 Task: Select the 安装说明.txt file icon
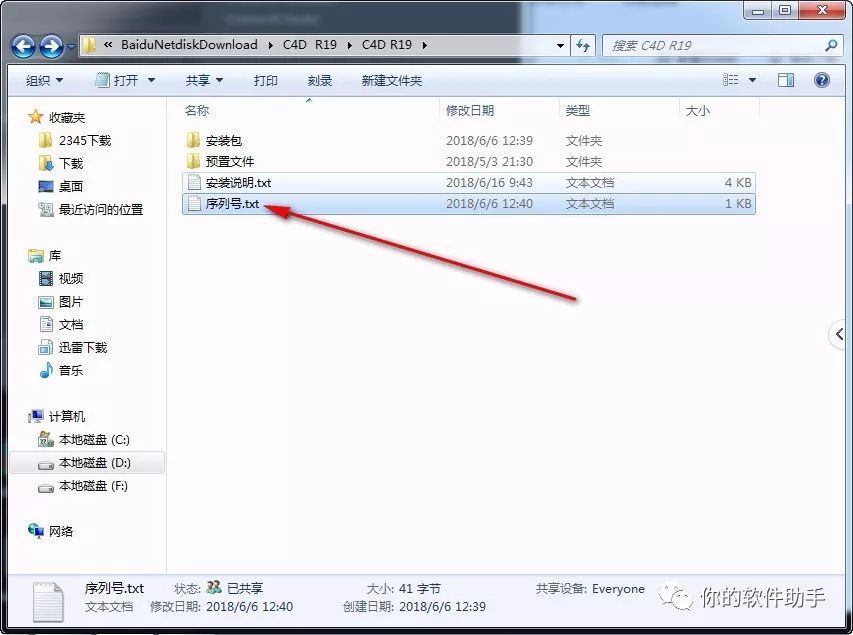click(x=194, y=182)
